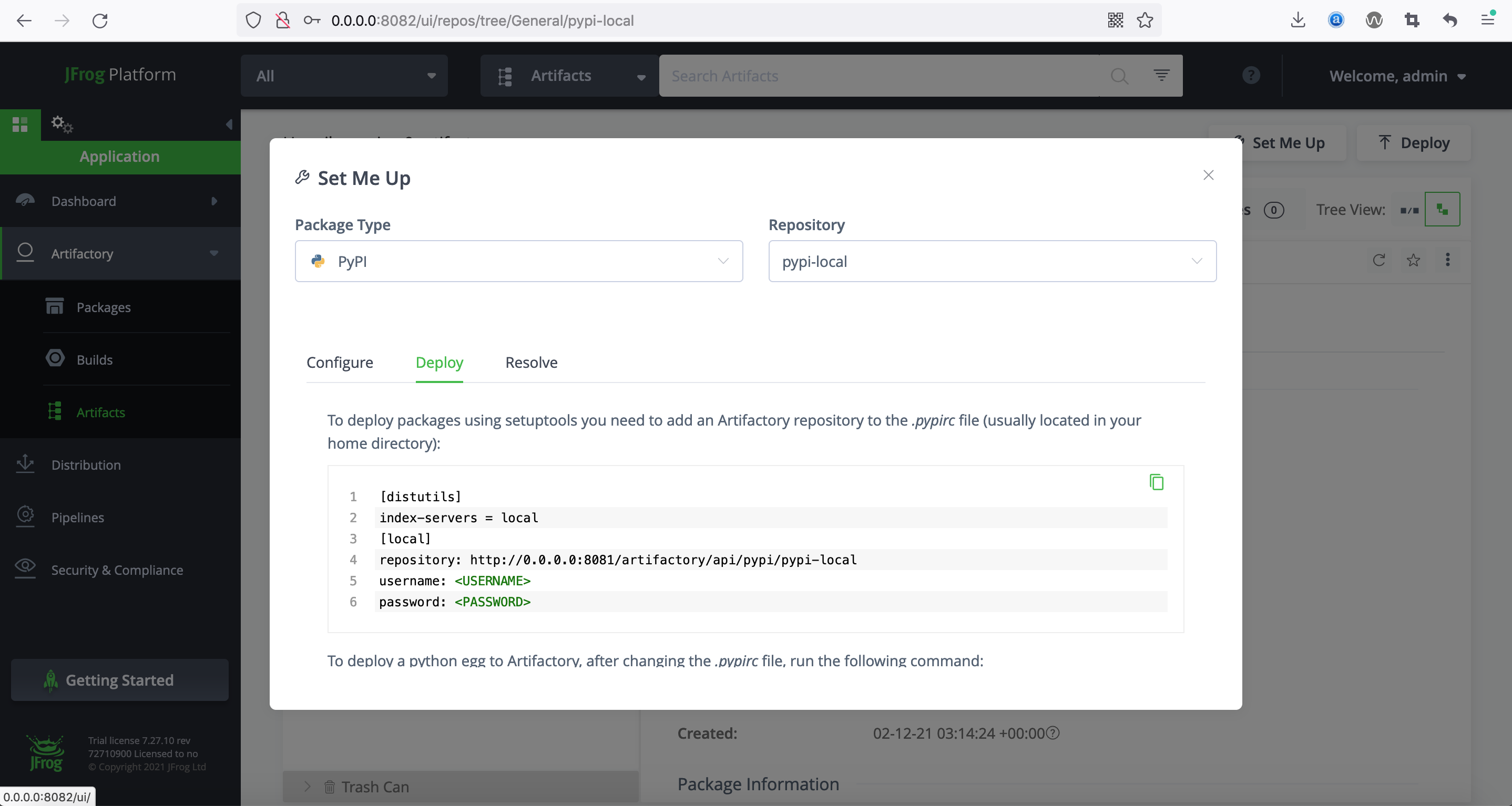Image resolution: width=1512 pixels, height=806 pixels.
Task: Open advanced search filter icon
Action: click(x=1161, y=75)
